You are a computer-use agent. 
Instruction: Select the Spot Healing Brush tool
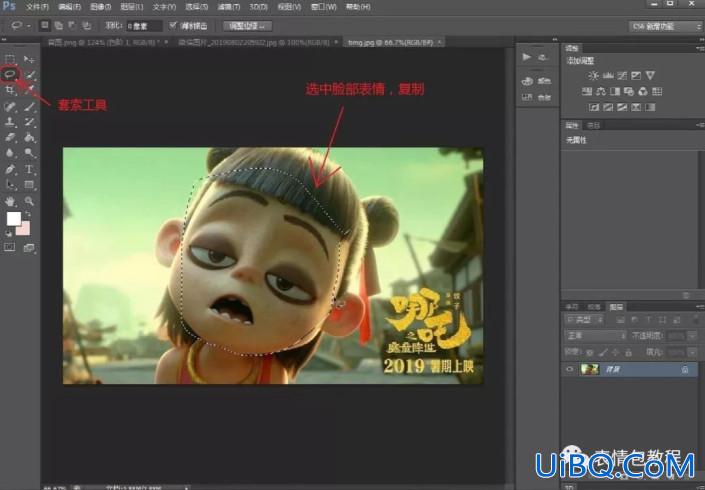(x=10, y=107)
